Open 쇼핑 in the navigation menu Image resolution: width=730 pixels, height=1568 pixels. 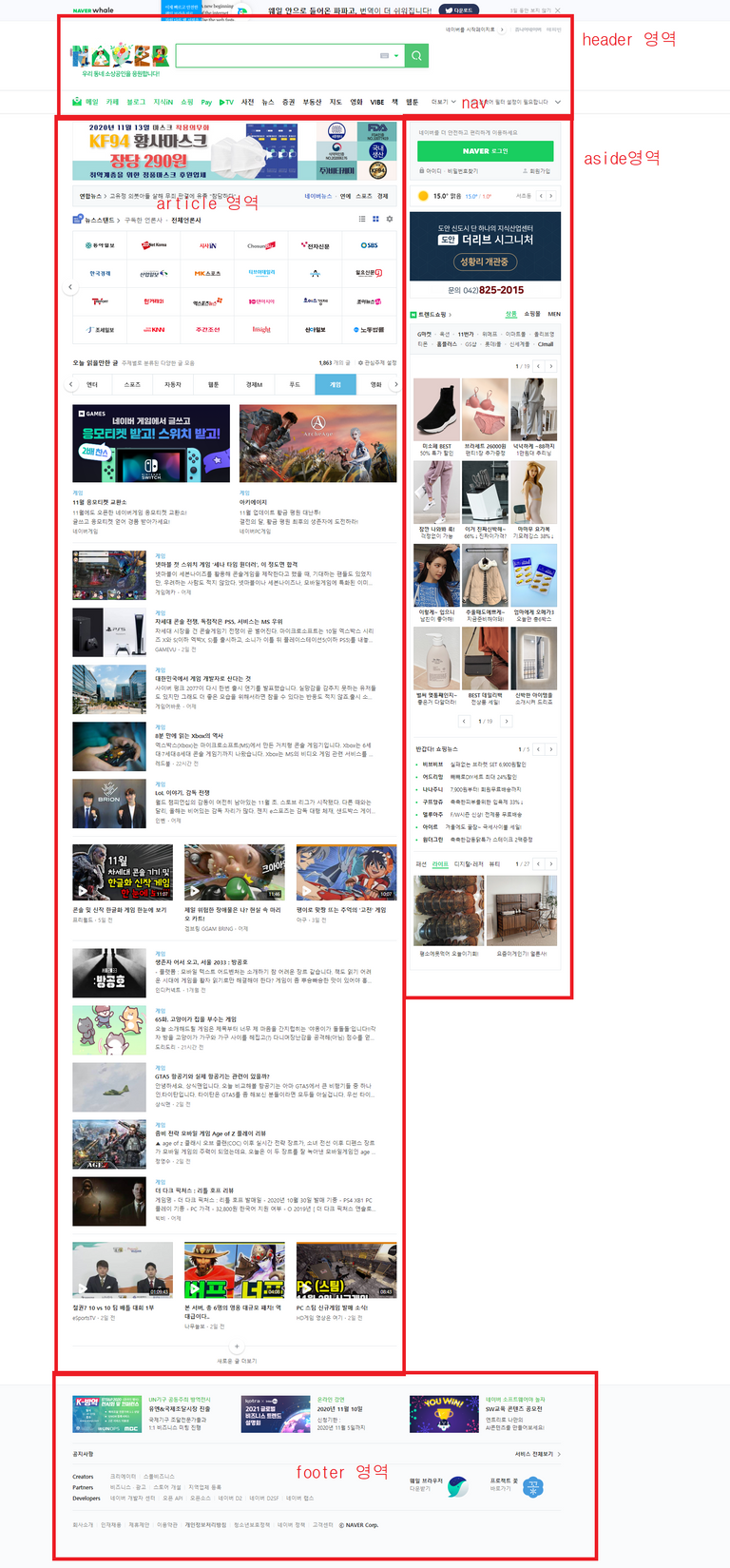click(x=187, y=102)
